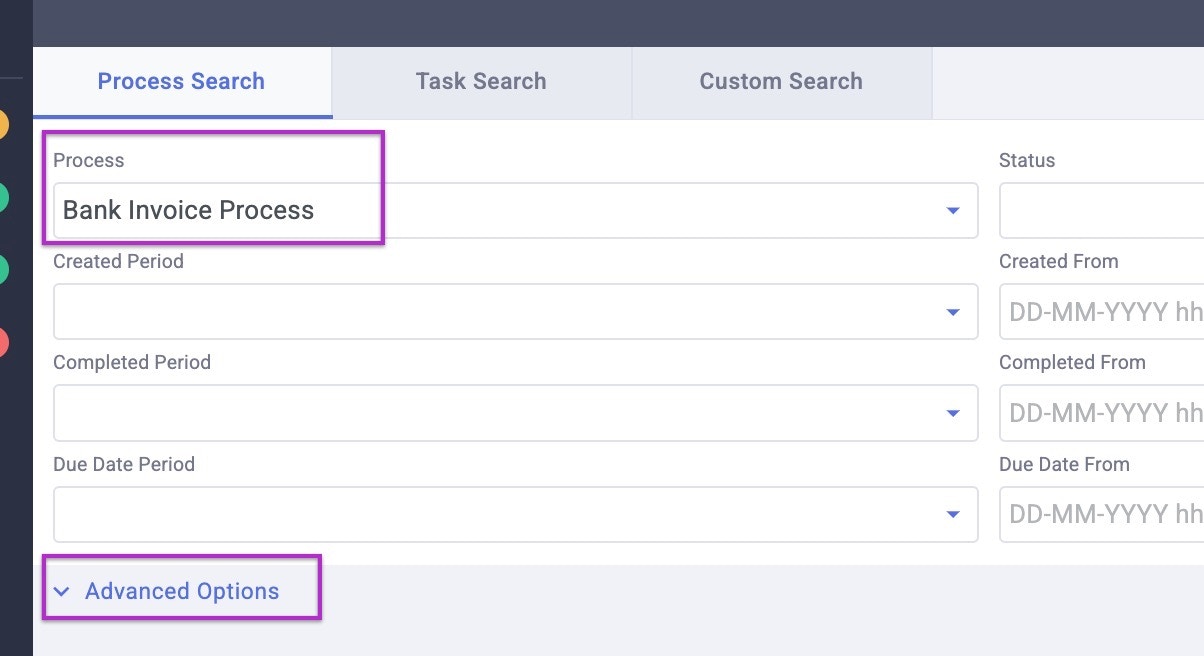Click the red circle sidebar icon
The height and width of the screenshot is (656, 1204).
[x=3, y=342]
